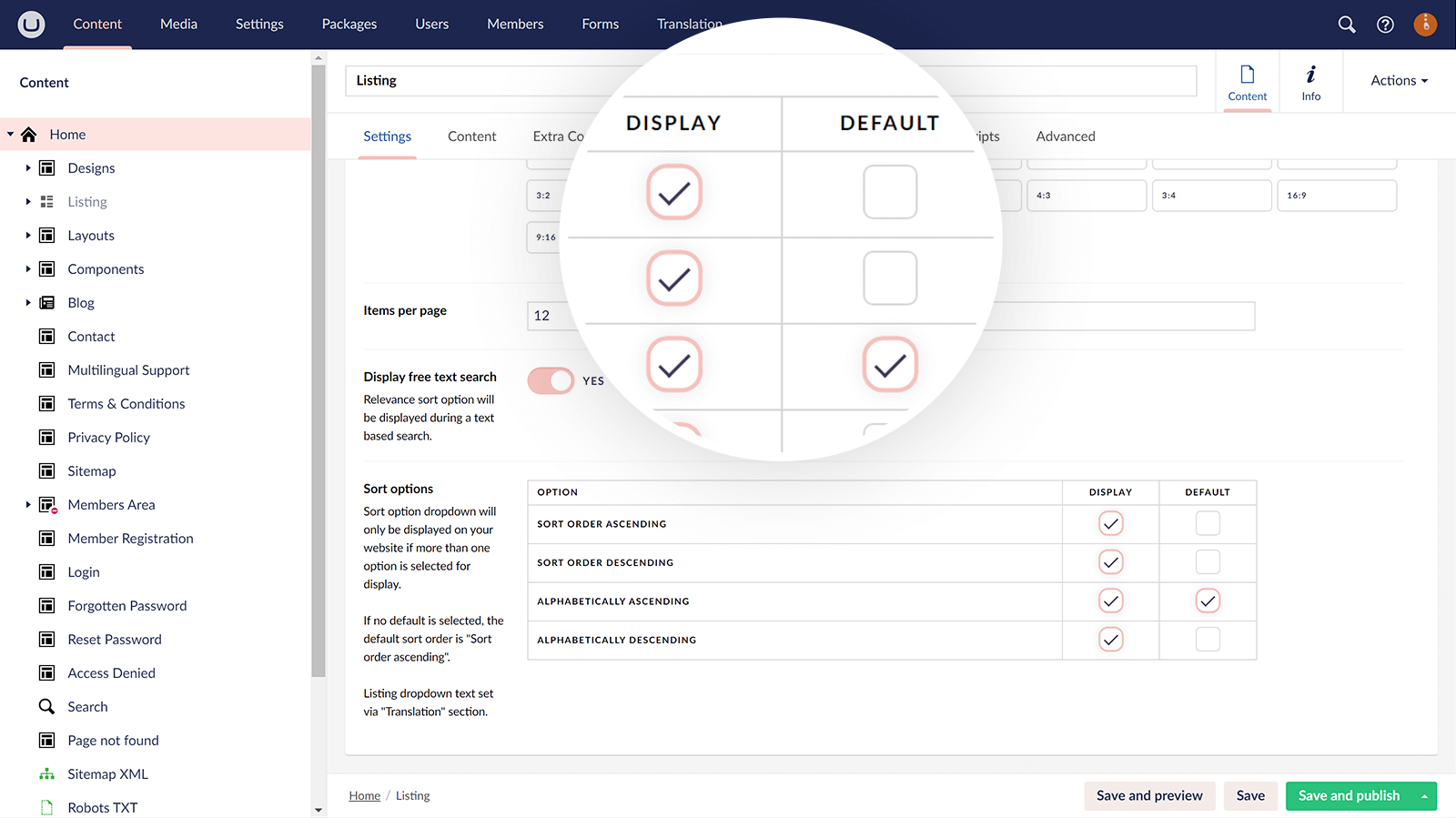The image size is (1456, 818).
Task: Uncheck Display for Sort Order Ascending
Action: coord(1110,524)
